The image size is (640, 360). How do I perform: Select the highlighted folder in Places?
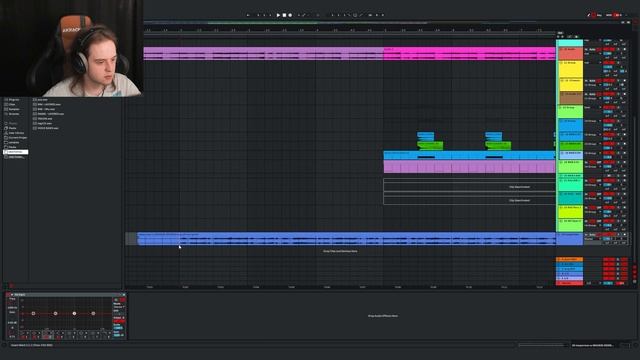16,152
